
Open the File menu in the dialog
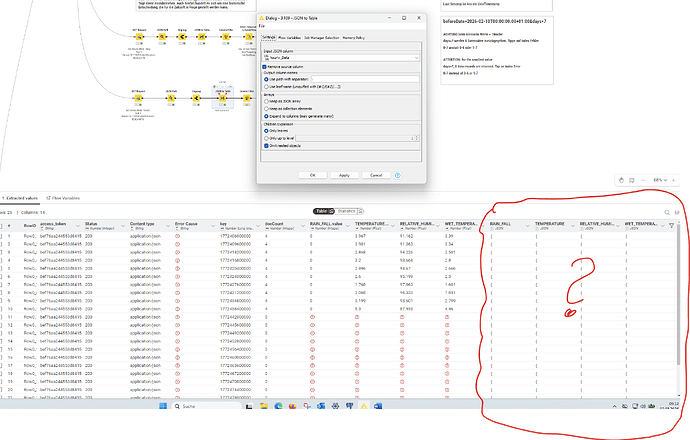click(262, 26)
